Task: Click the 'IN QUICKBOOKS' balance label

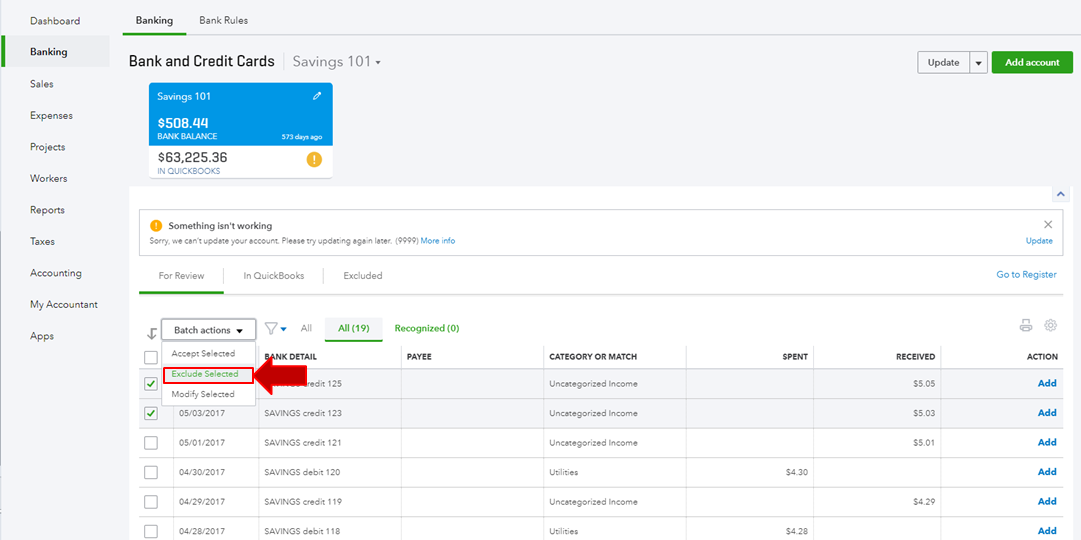Action: pos(189,171)
